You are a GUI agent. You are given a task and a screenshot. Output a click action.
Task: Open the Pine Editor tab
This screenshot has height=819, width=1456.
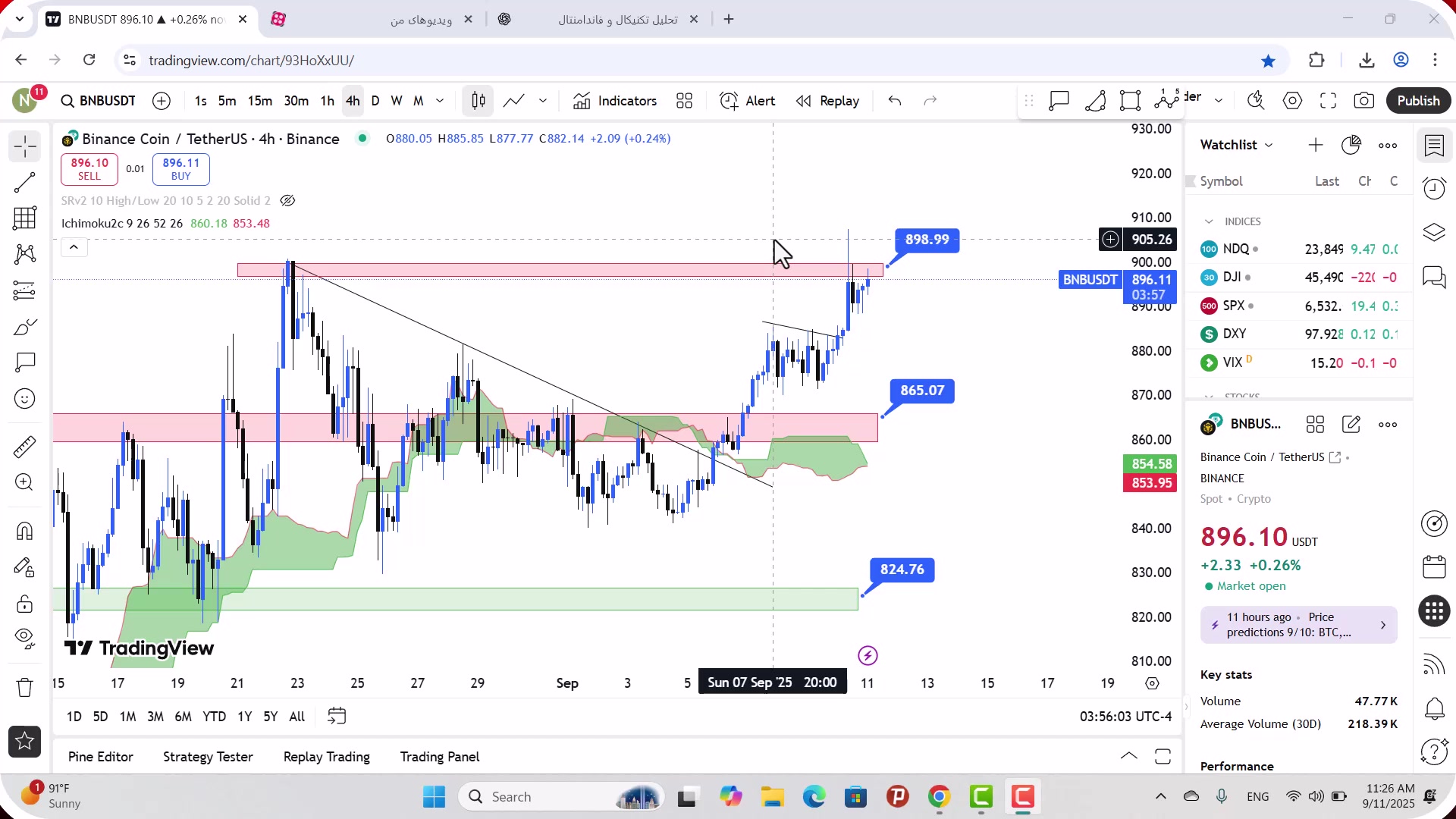pos(100,757)
